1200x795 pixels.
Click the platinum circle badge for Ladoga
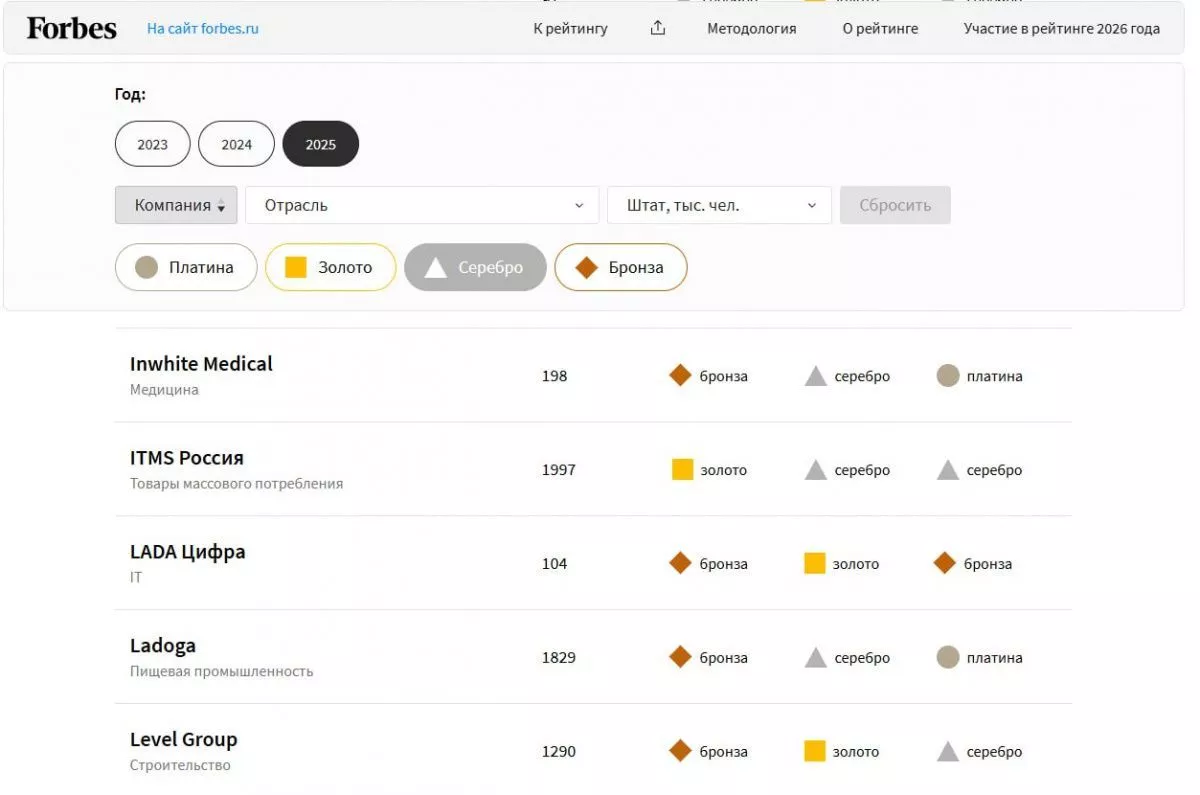[946, 657]
